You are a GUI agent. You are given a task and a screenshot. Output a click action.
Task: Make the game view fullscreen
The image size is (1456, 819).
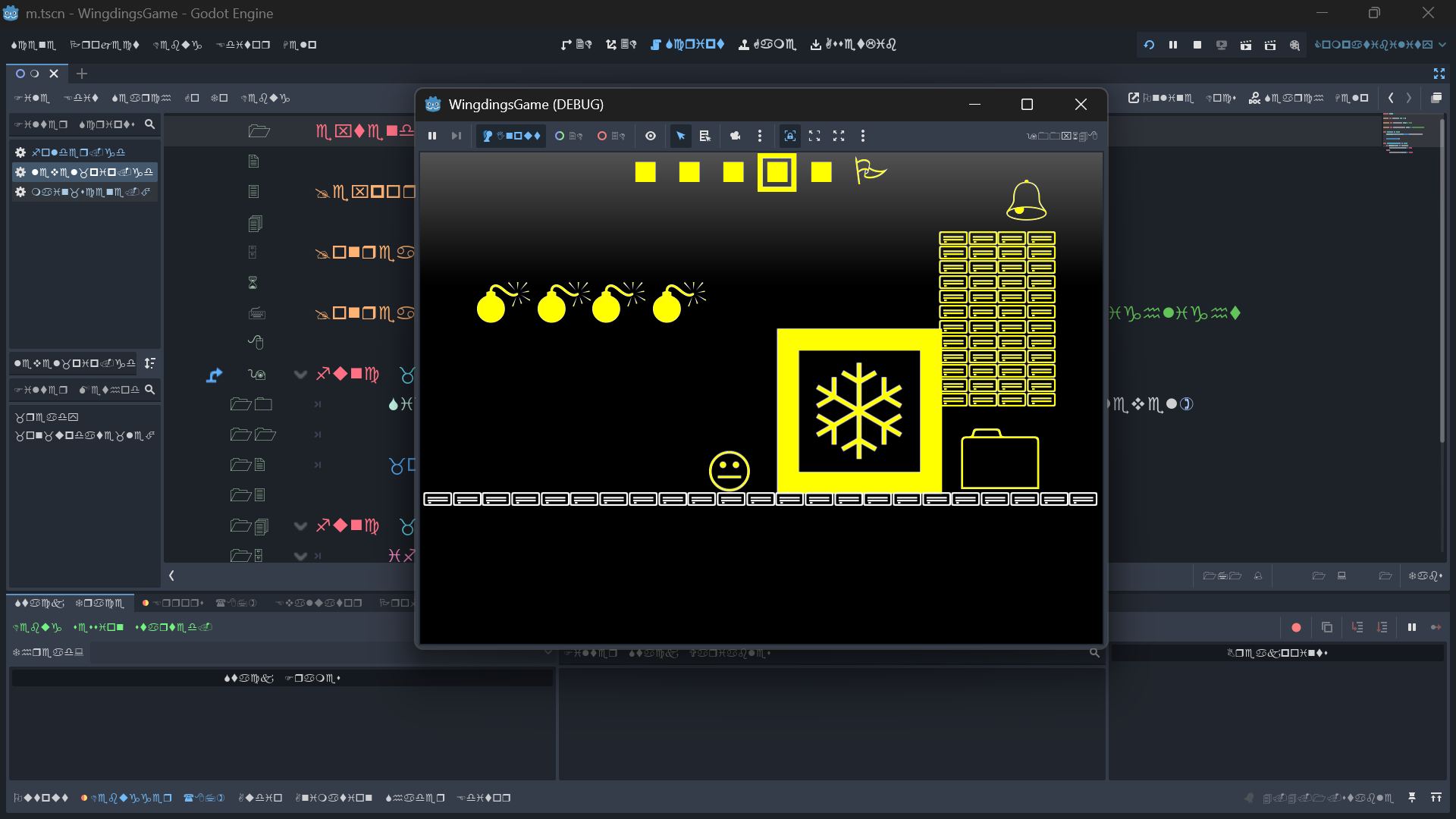tap(839, 136)
